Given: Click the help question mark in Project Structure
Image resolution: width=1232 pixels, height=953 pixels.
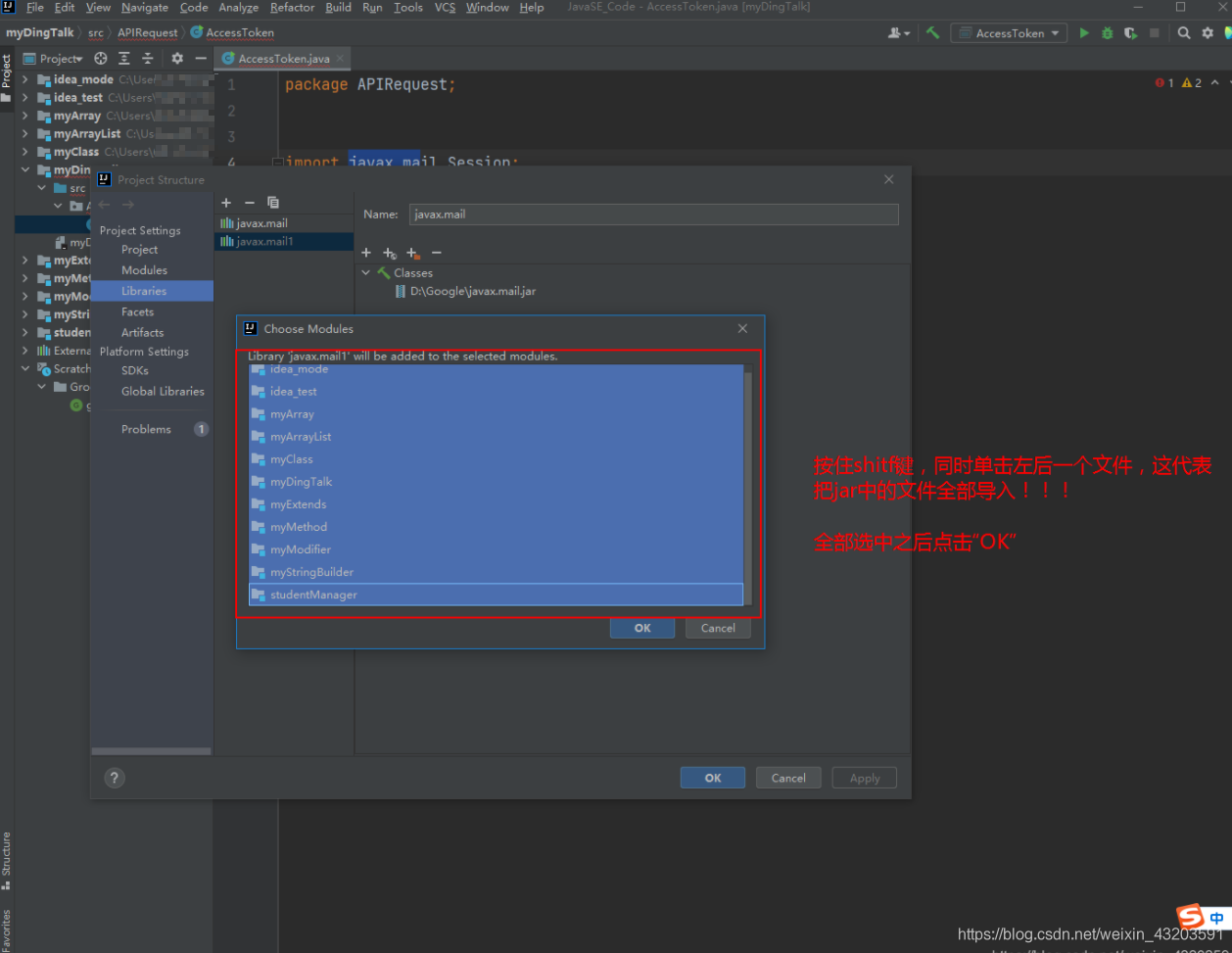Looking at the screenshot, I should click(x=115, y=778).
